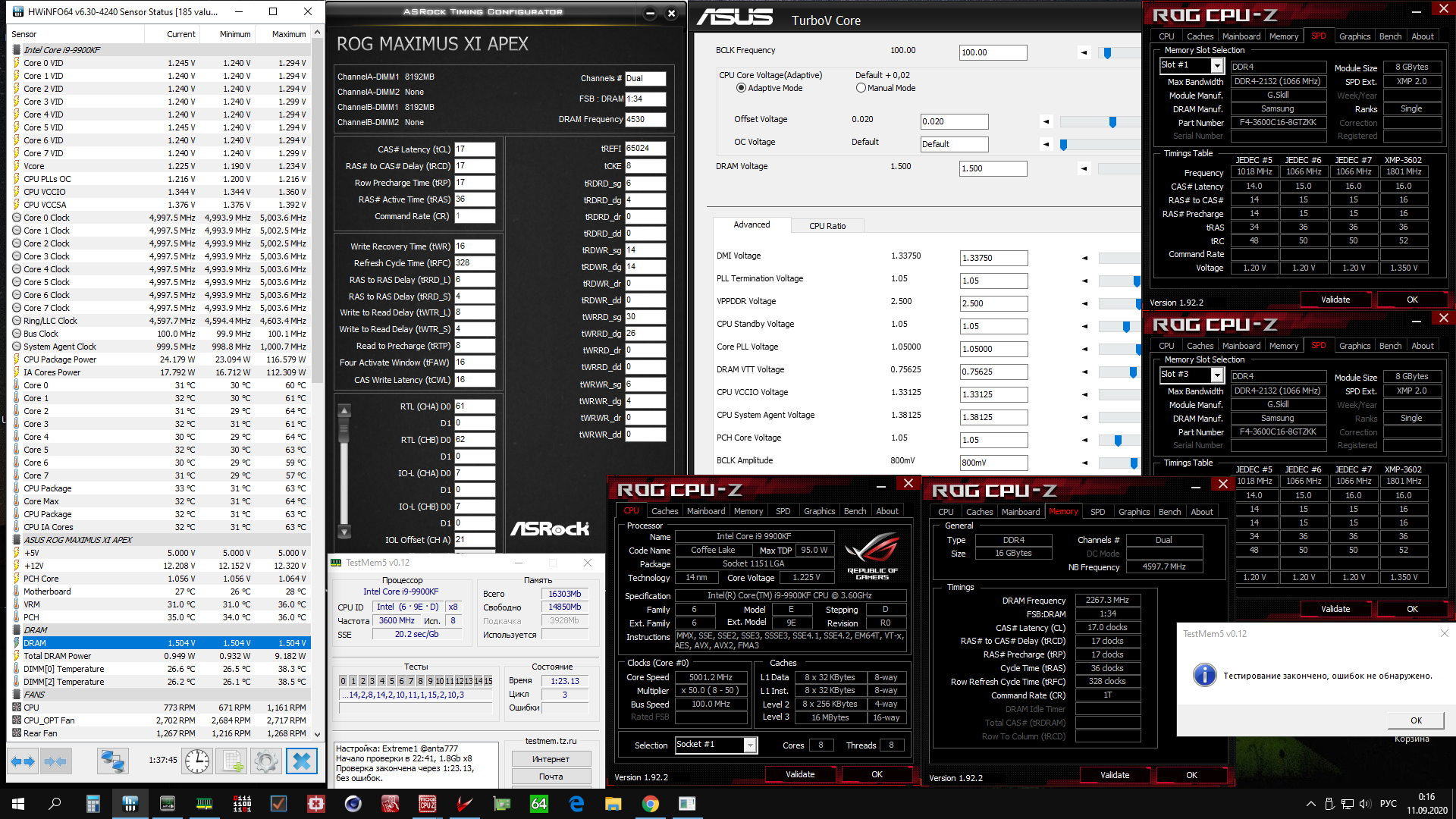Click the Интернет button in TestMem5
1456x819 pixels.
[x=551, y=759]
